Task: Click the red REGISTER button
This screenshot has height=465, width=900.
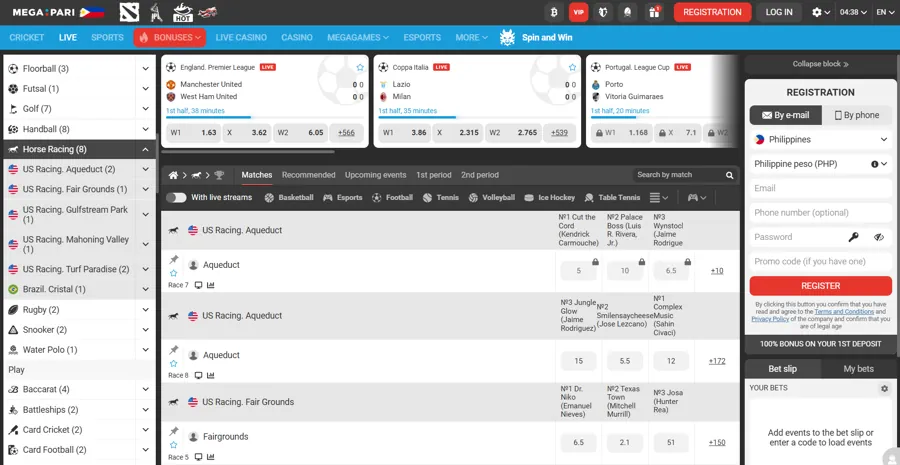Action: click(821, 286)
